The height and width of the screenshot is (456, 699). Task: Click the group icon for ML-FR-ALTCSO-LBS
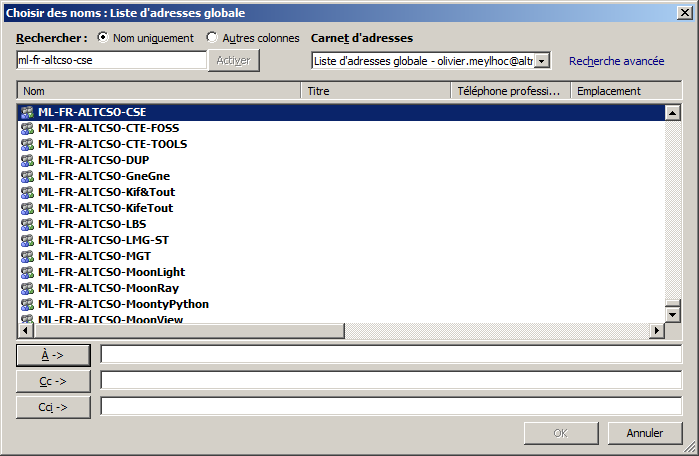click(x=27, y=224)
